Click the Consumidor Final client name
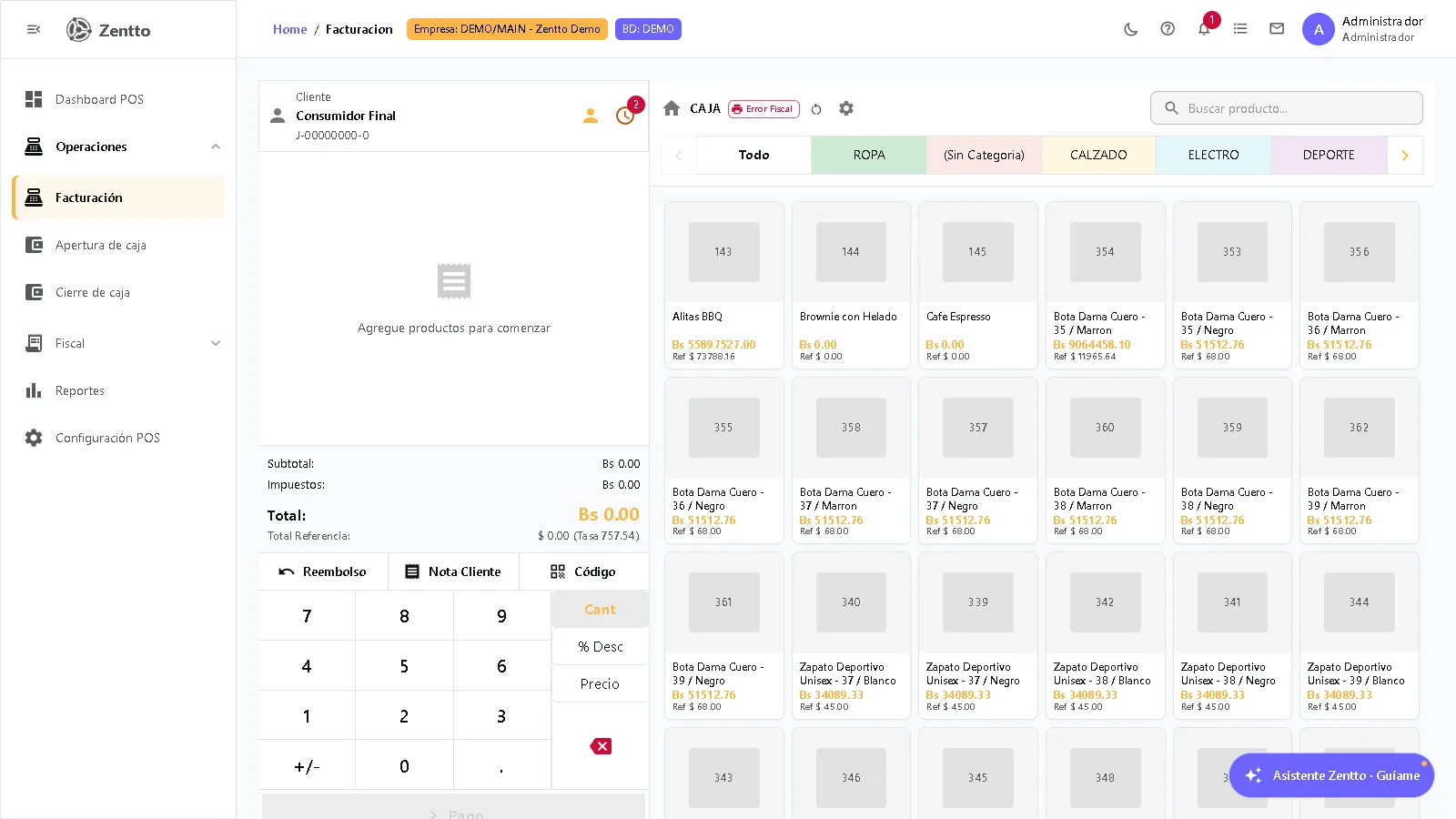The height and width of the screenshot is (819, 1456). point(346,116)
